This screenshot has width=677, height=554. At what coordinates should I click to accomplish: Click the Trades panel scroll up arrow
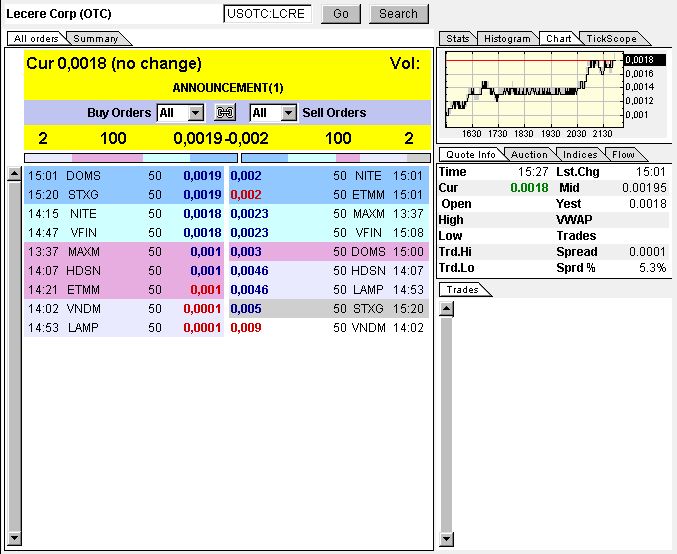[446, 307]
